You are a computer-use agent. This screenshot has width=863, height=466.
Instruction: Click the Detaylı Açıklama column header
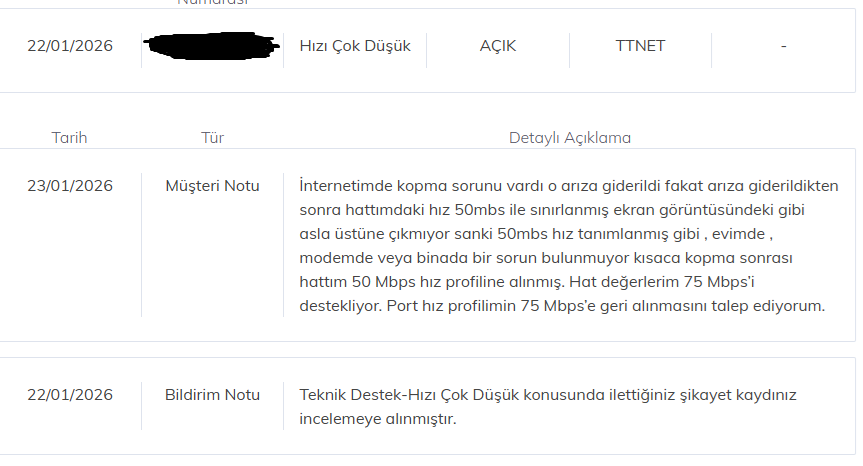pos(570,138)
